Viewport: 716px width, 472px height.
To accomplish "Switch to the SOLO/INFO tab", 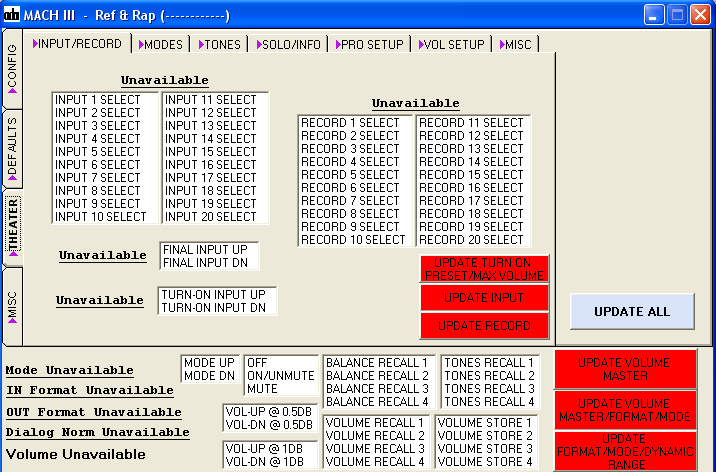I will click(x=289, y=44).
